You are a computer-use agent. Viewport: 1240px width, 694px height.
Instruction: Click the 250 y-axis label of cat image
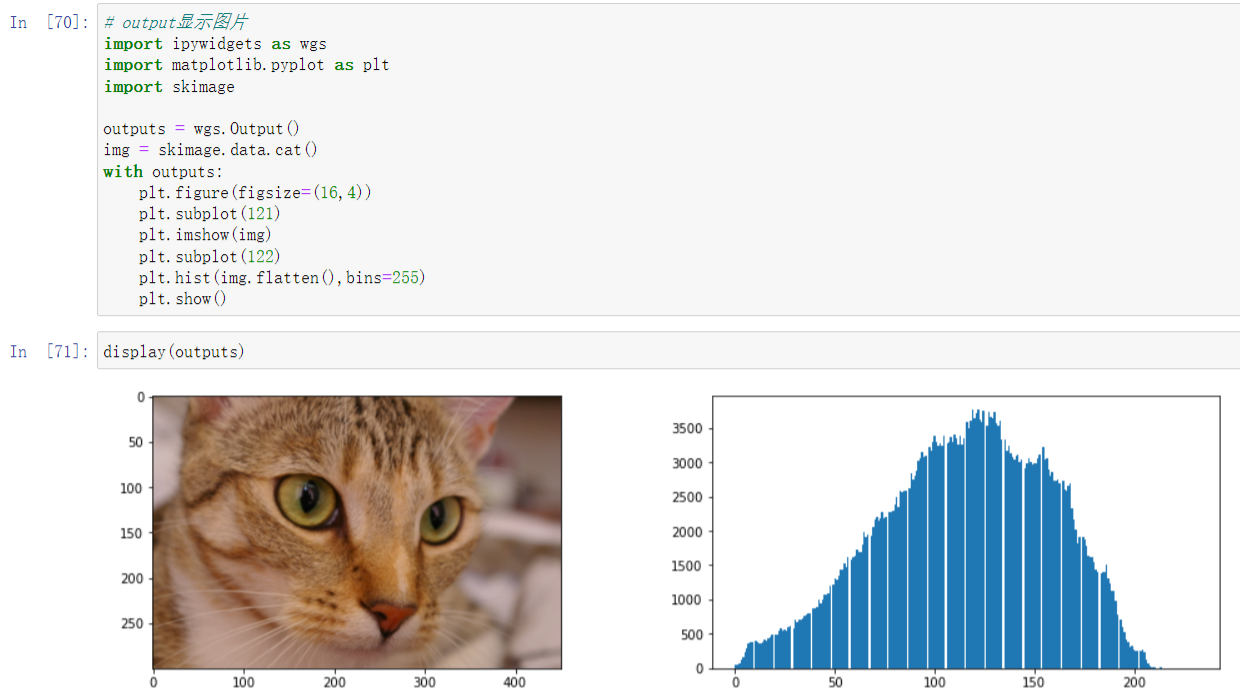(133, 624)
